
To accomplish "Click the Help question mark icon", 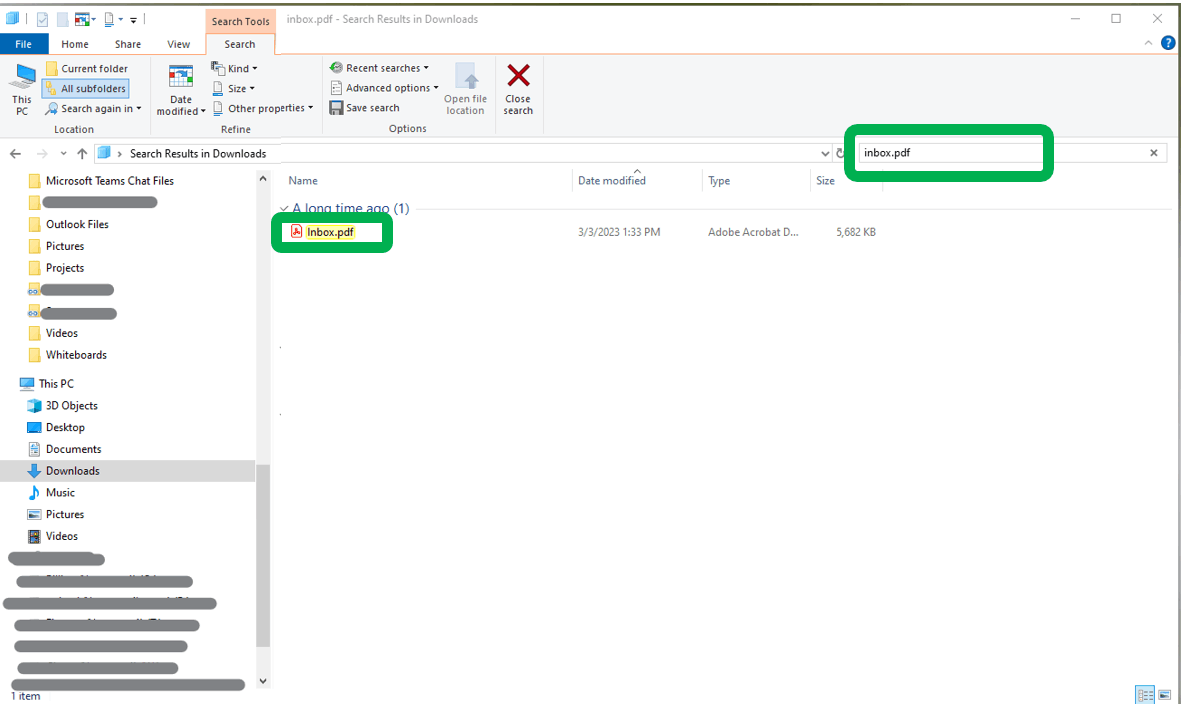I will click(1168, 42).
